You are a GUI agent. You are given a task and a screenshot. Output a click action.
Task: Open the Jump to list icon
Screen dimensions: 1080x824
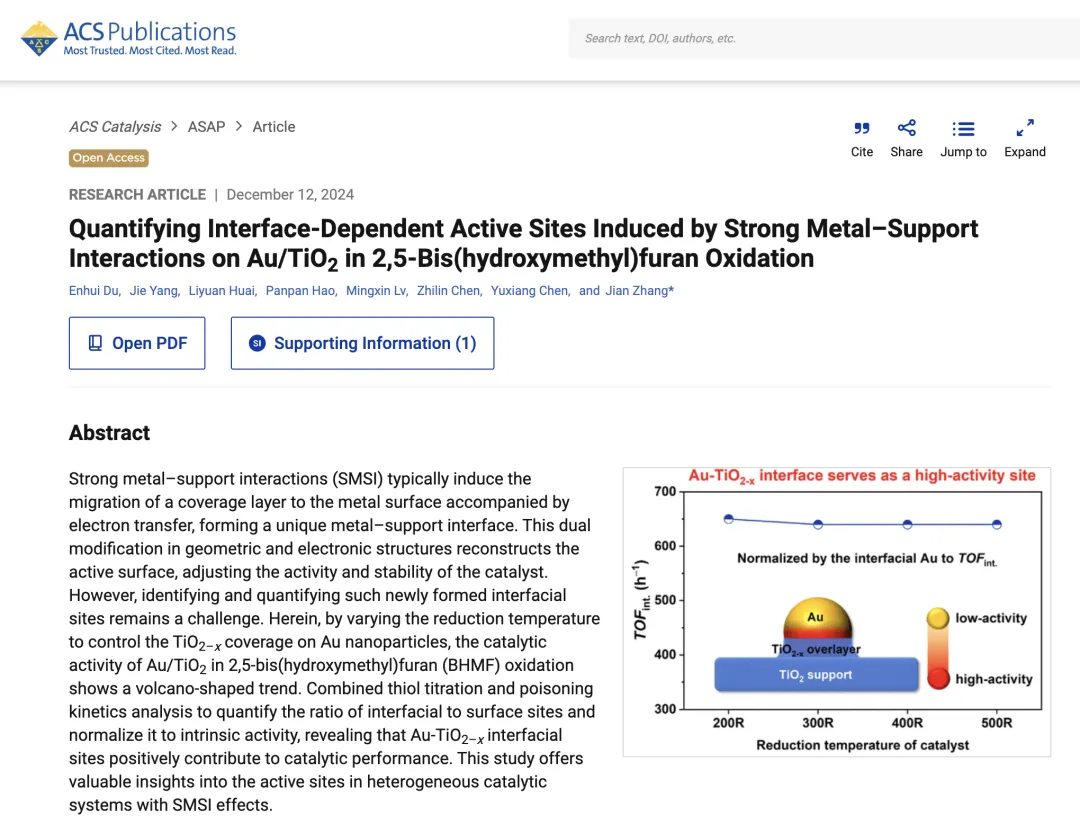click(963, 129)
